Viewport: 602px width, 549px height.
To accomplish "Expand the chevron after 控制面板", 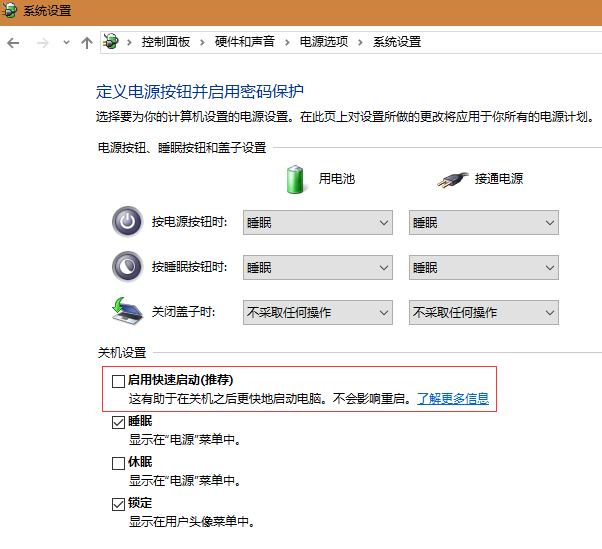I will pos(202,42).
